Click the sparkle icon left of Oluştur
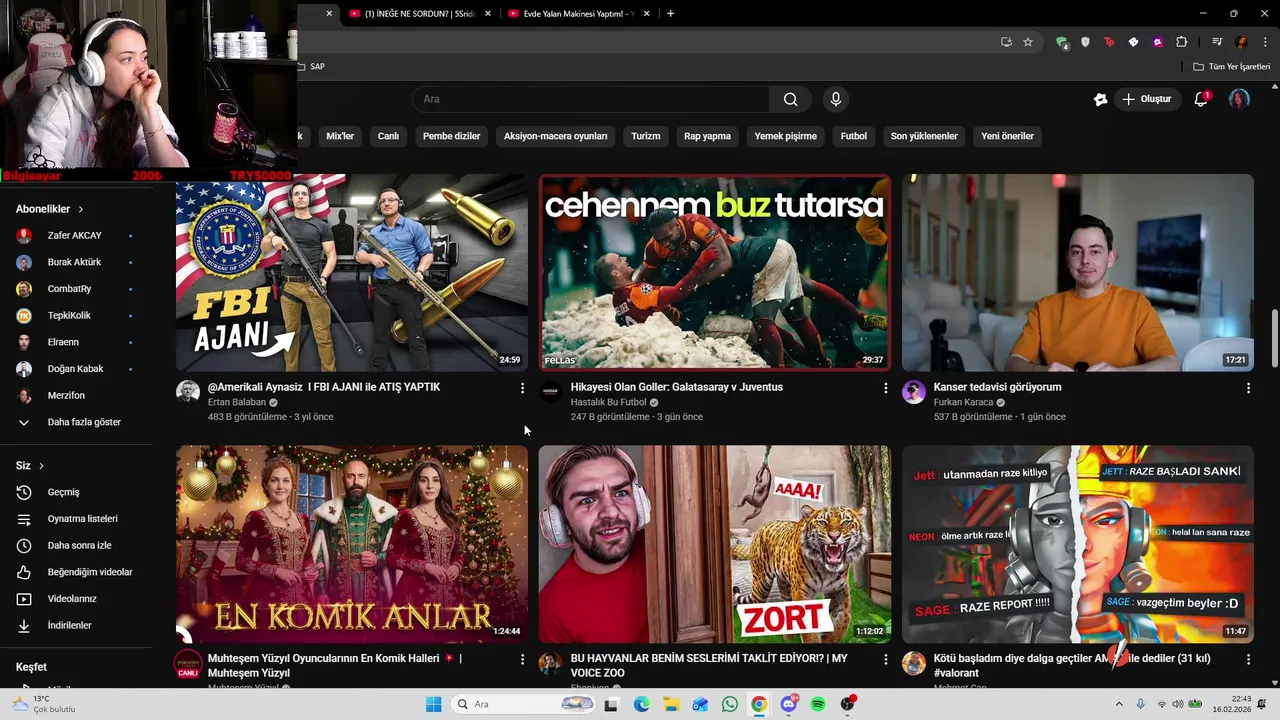The width and height of the screenshot is (1280, 720). pyautogui.click(x=1101, y=99)
